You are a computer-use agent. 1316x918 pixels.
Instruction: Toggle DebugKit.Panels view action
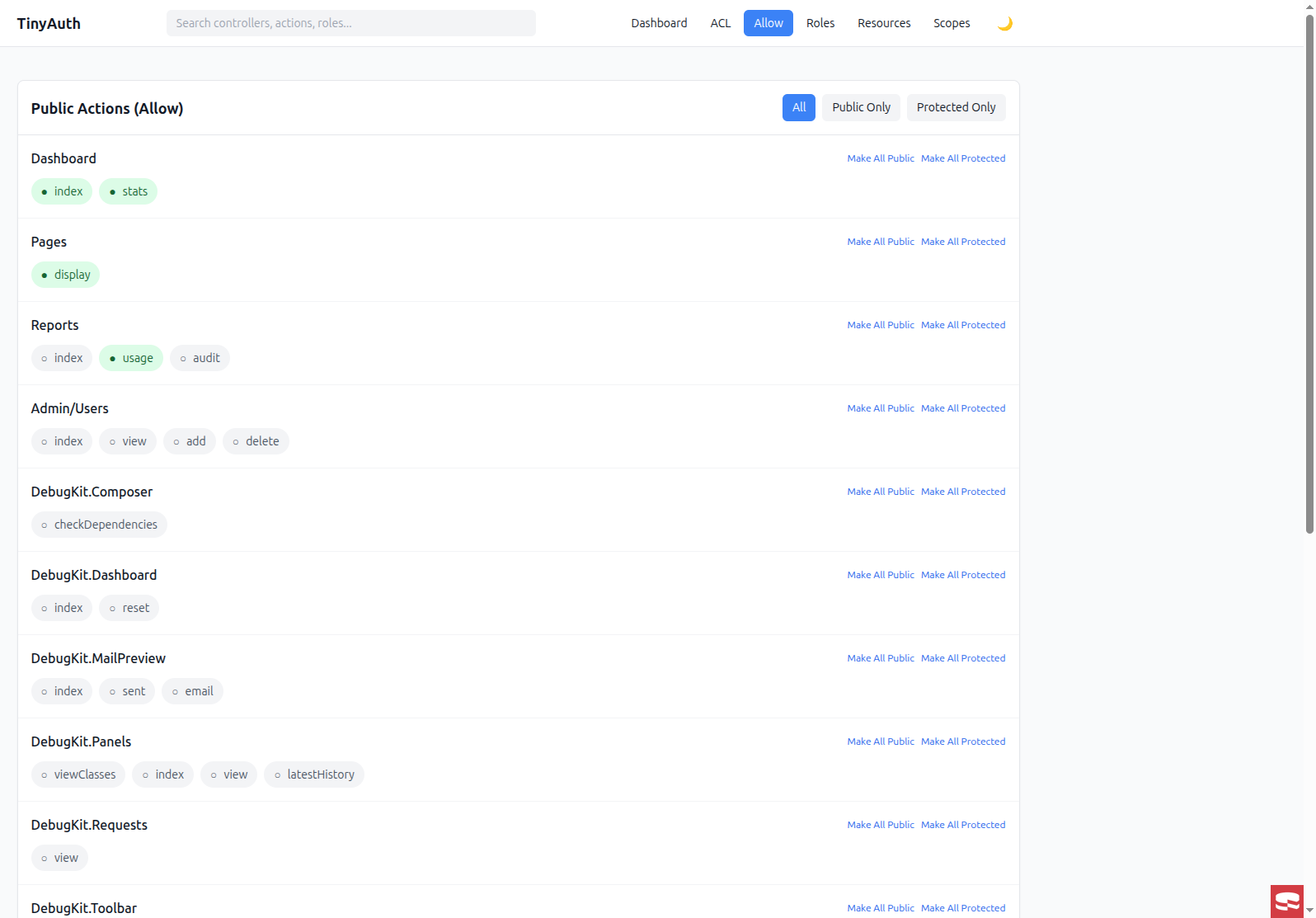click(229, 774)
